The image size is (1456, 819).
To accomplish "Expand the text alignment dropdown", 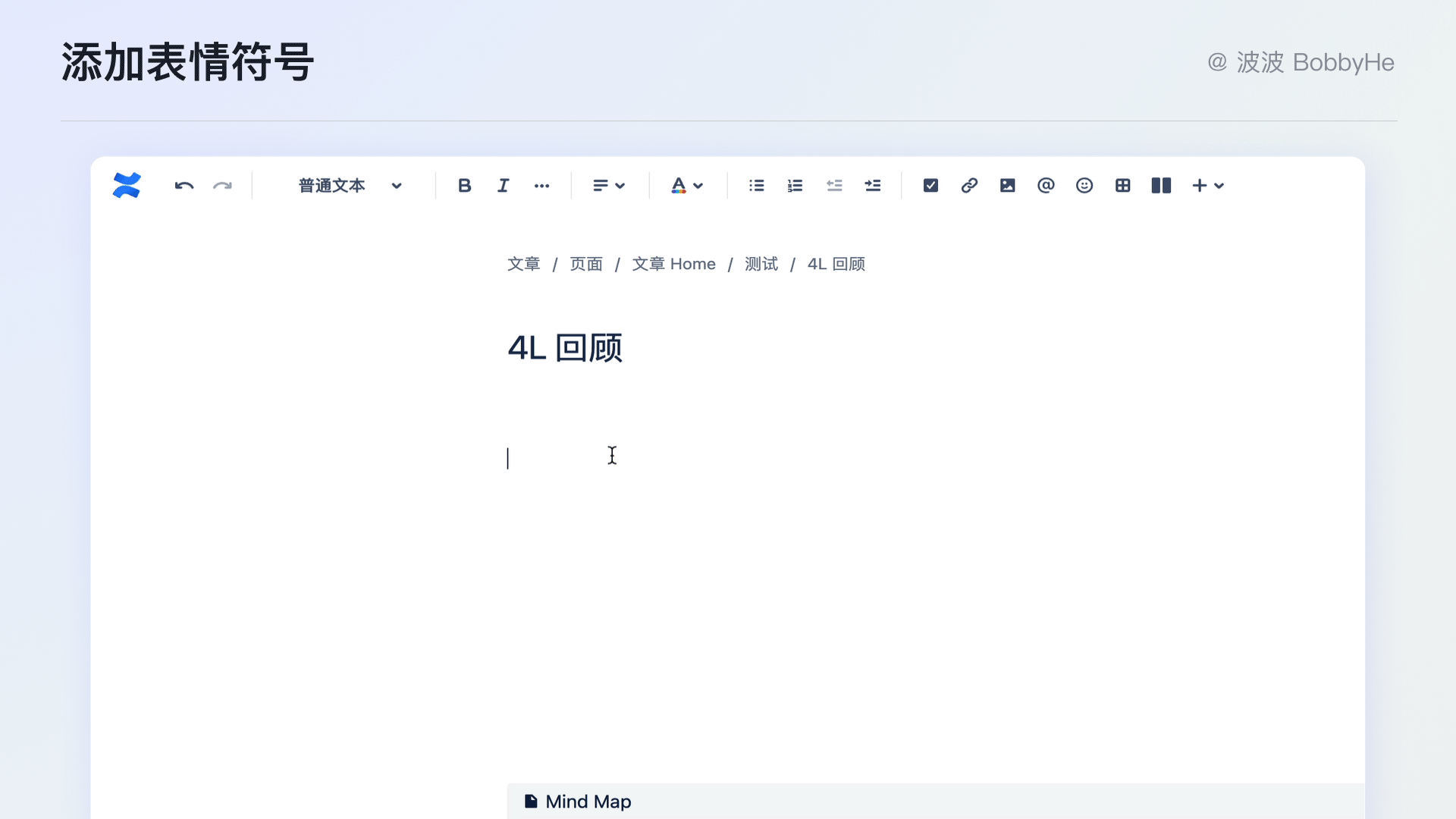I will [x=609, y=186].
